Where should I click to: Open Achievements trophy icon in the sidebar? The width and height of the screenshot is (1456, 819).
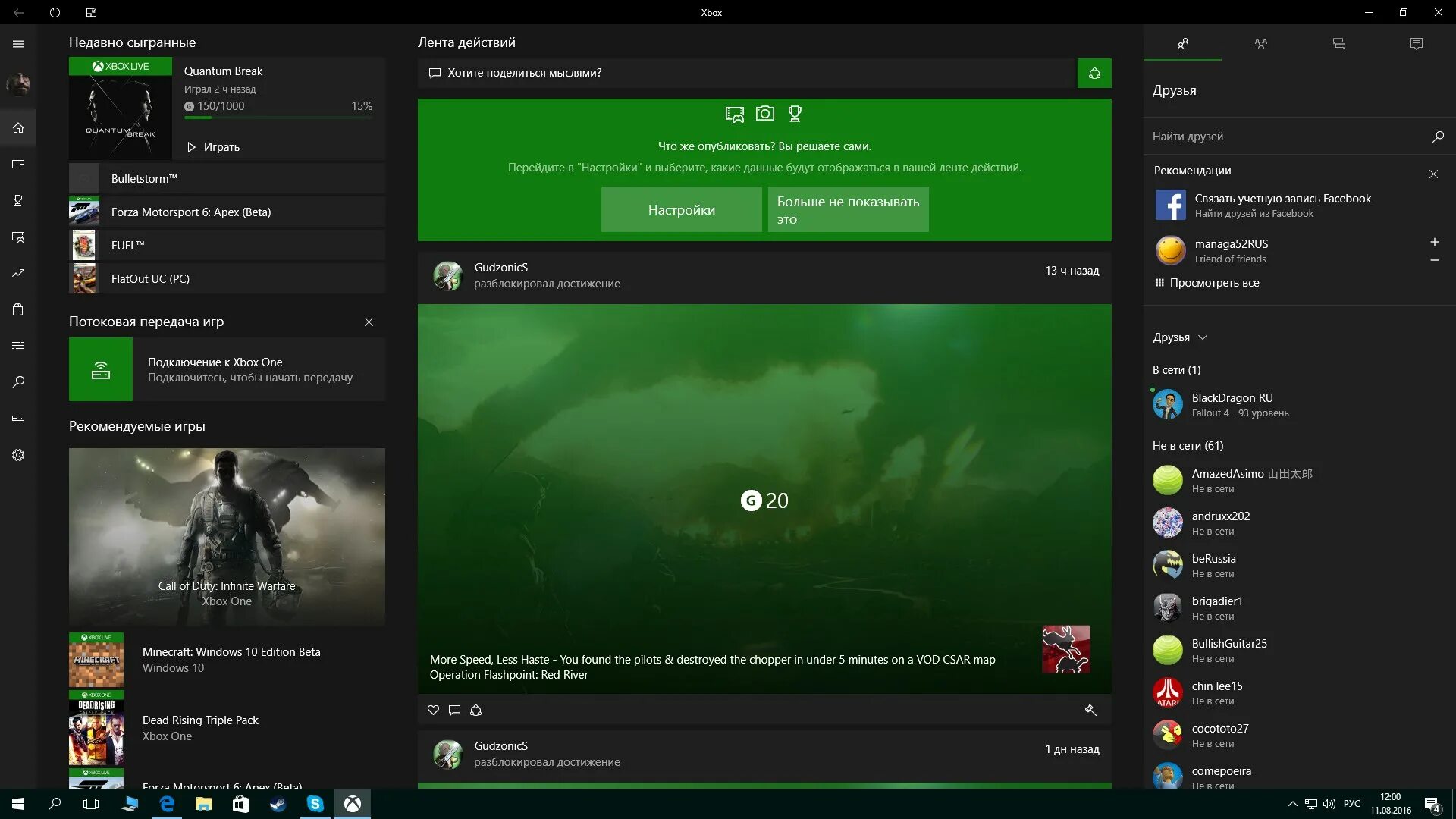click(x=18, y=200)
